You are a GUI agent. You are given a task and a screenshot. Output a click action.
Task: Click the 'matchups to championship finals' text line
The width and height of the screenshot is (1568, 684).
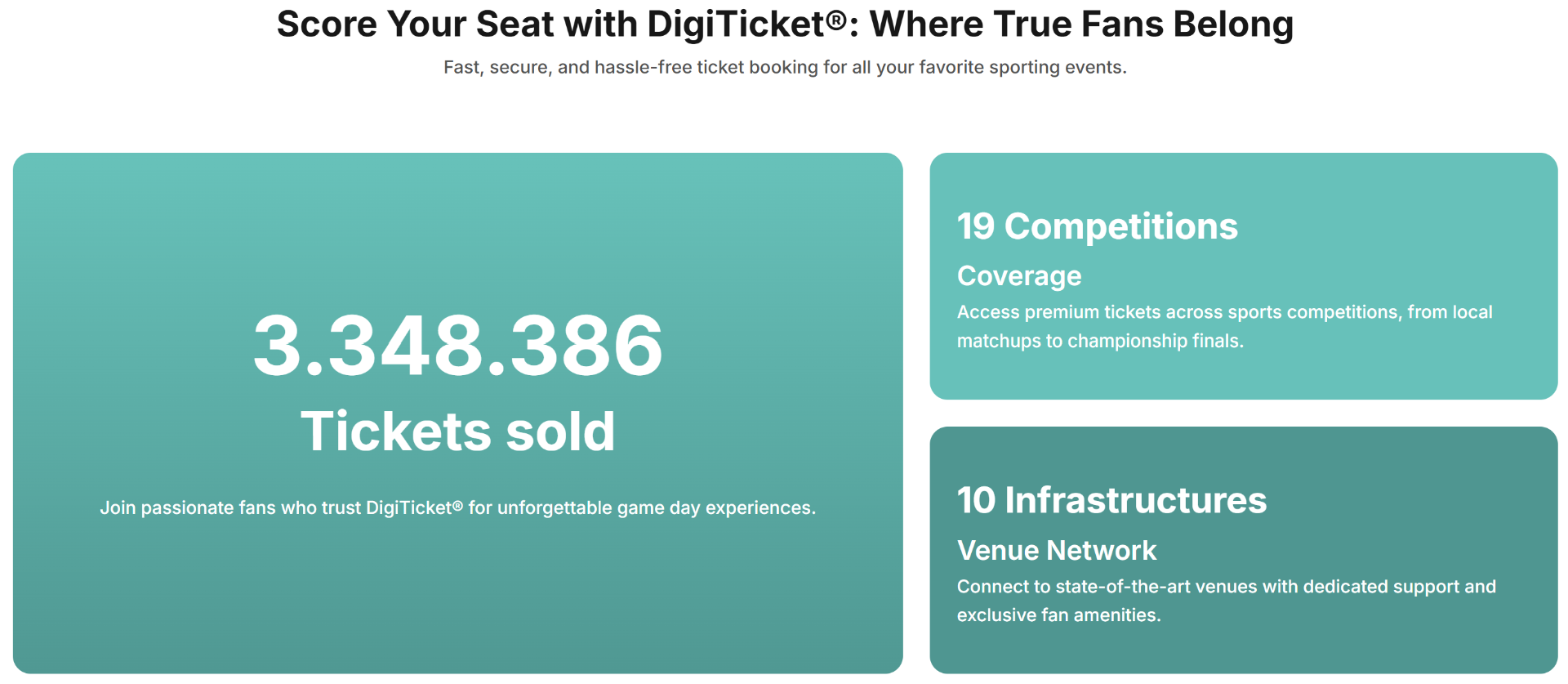[x=1099, y=341]
